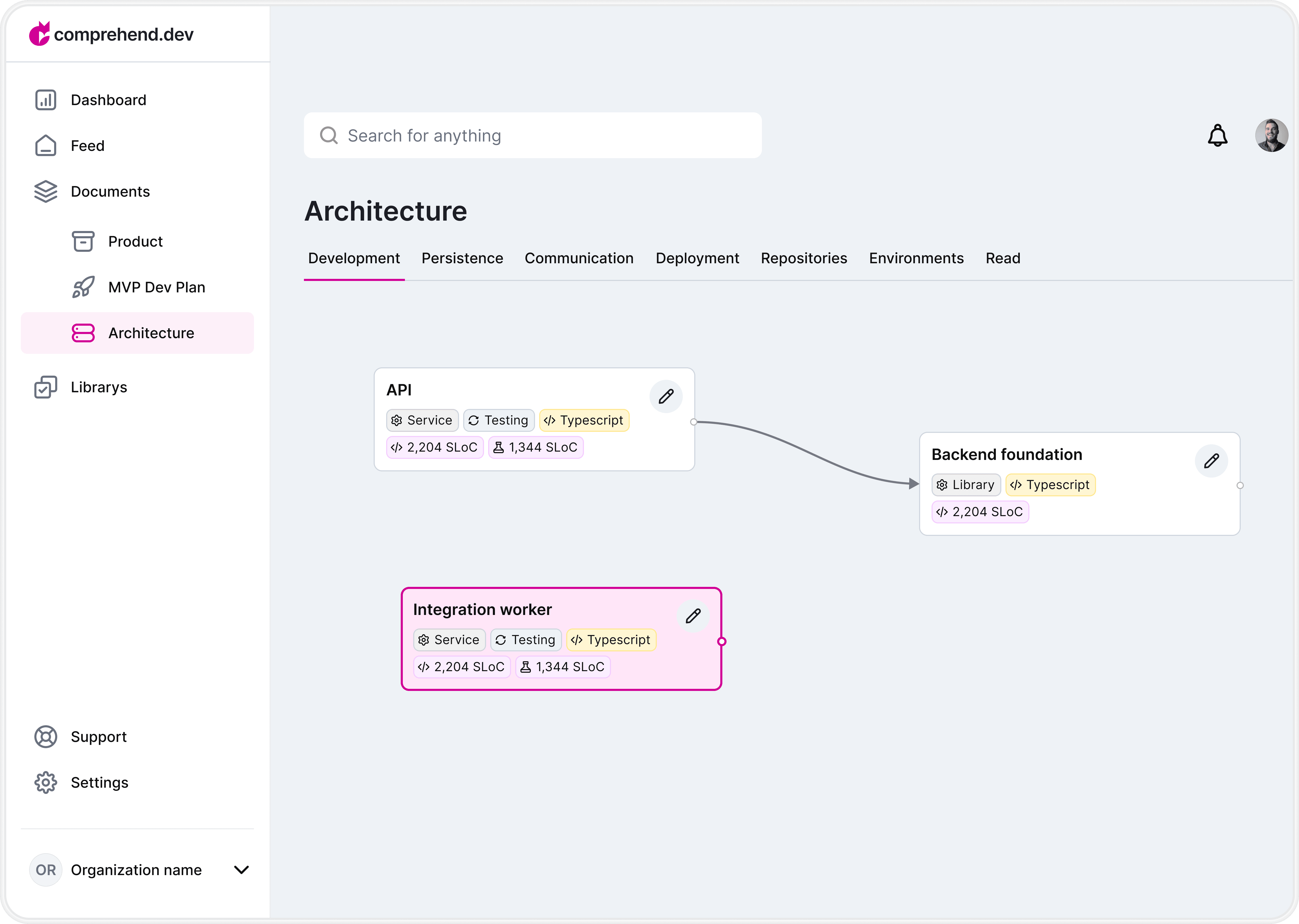This screenshot has height=924, width=1299.
Task: Click the notification bell icon
Action: coord(1217,136)
